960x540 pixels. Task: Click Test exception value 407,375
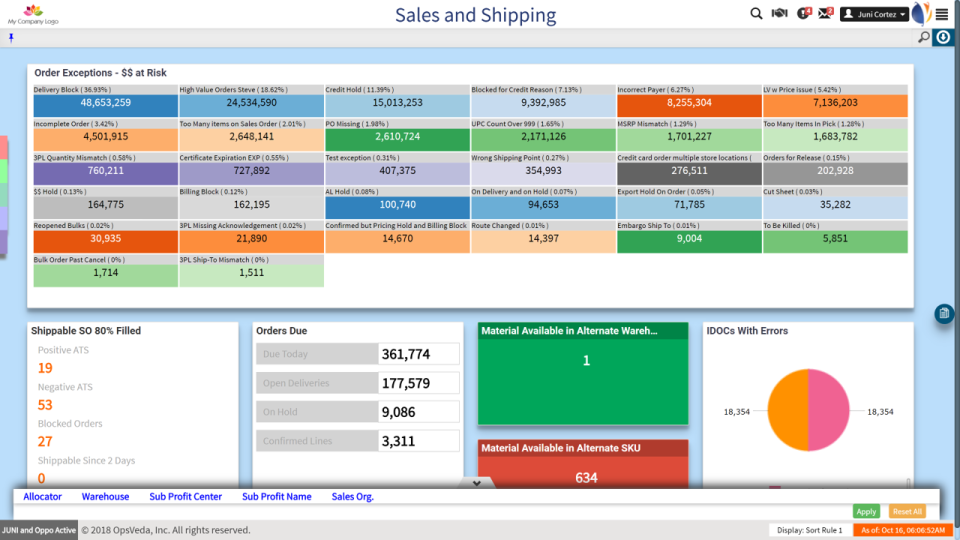pos(397,171)
